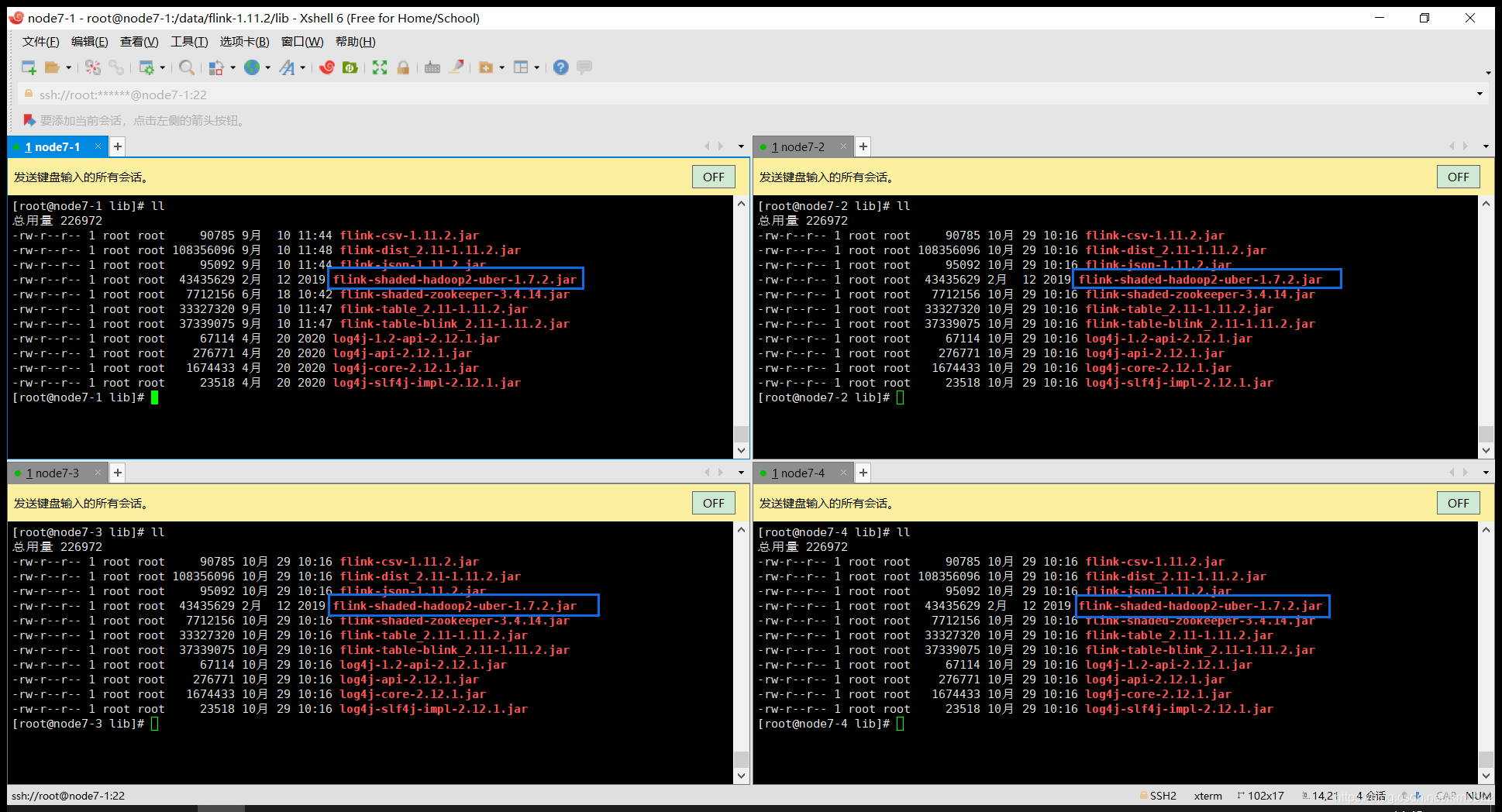Open the address bar history dropdown
The width and height of the screenshot is (1502, 812).
tap(1480, 95)
